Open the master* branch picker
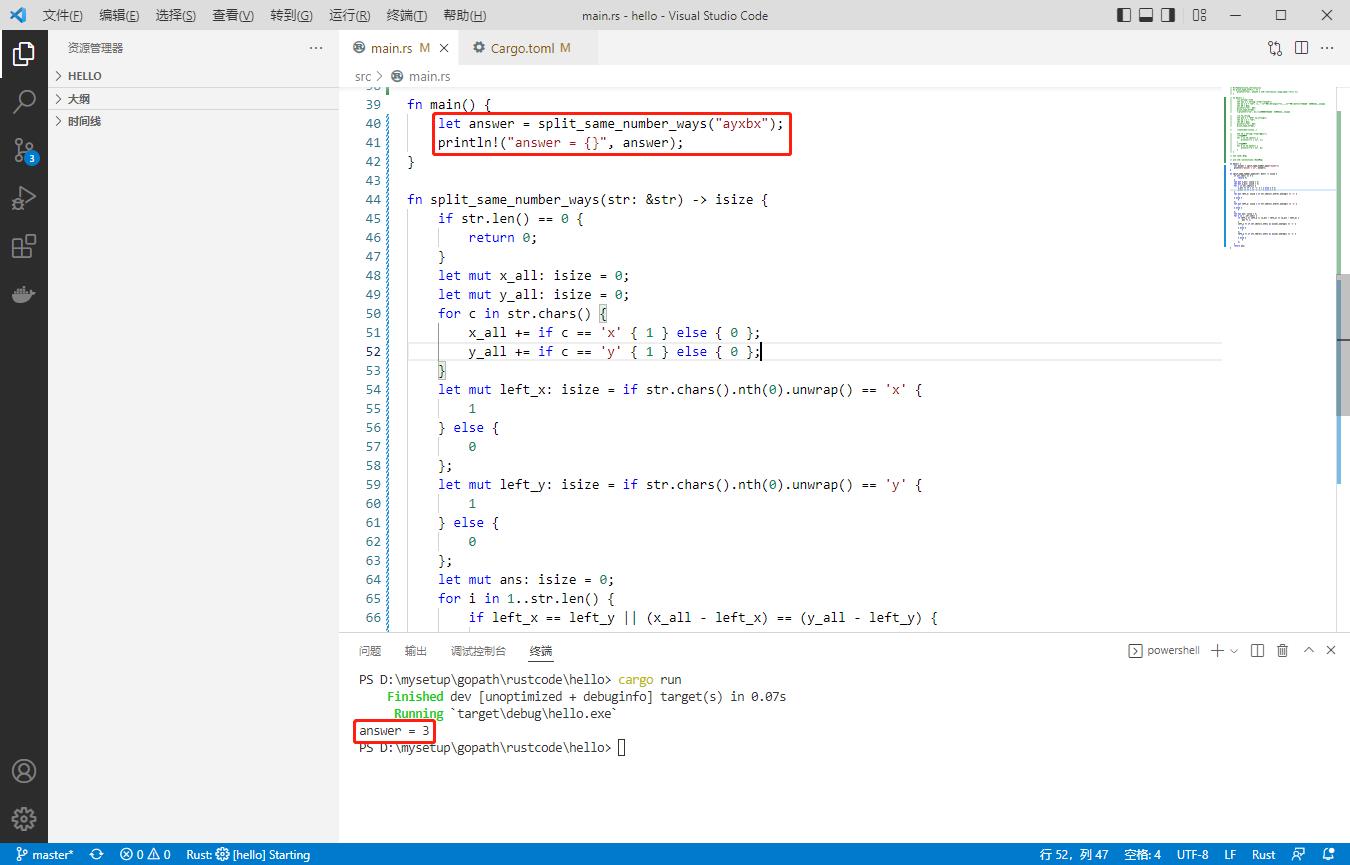 [x=45, y=855]
